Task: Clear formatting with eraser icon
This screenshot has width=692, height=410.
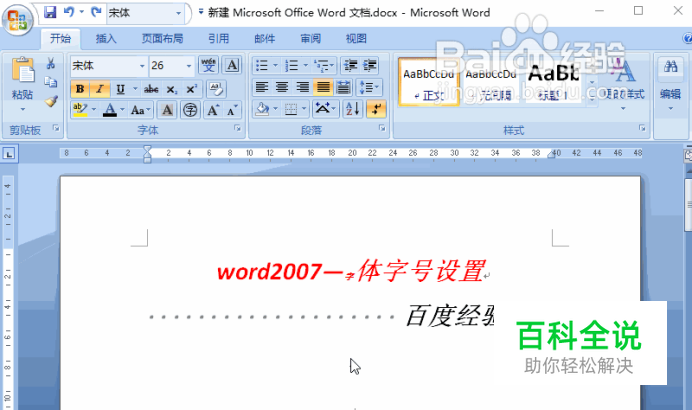Action: coord(216,89)
